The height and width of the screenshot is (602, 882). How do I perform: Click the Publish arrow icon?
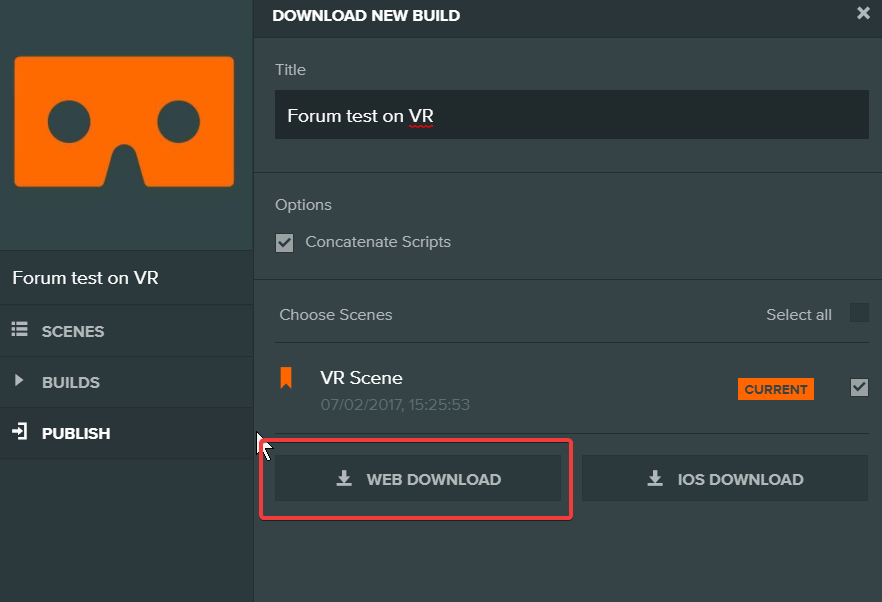20,432
